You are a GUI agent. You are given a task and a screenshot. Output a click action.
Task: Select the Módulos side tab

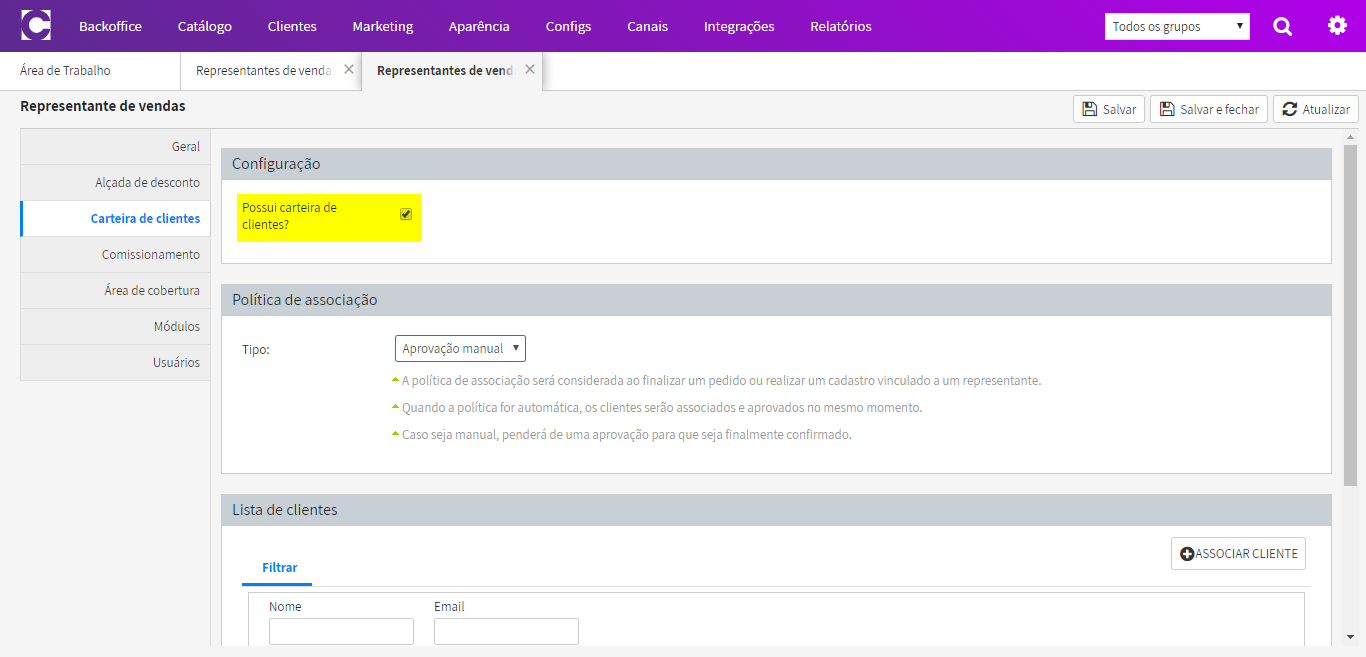pyautogui.click(x=115, y=326)
